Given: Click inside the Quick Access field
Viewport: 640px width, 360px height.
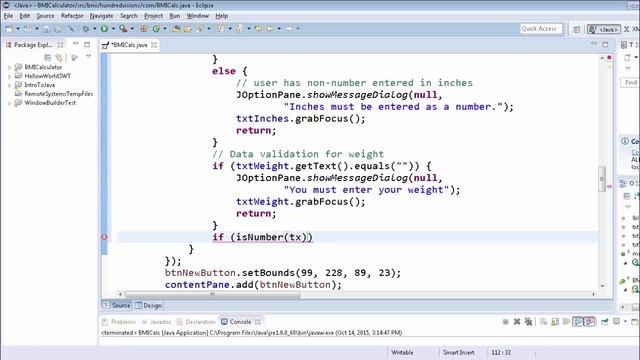Looking at the screenshot, I should pos(541,29).
